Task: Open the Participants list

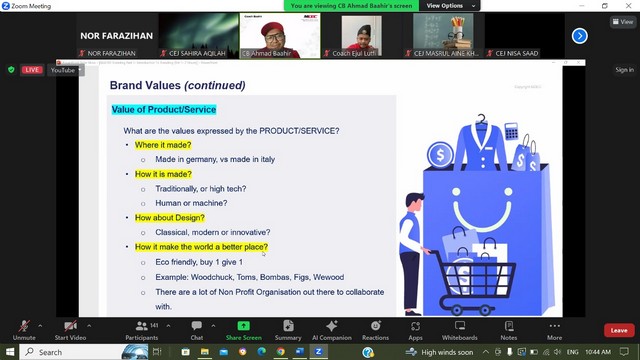Action: [x=142, y=330]
